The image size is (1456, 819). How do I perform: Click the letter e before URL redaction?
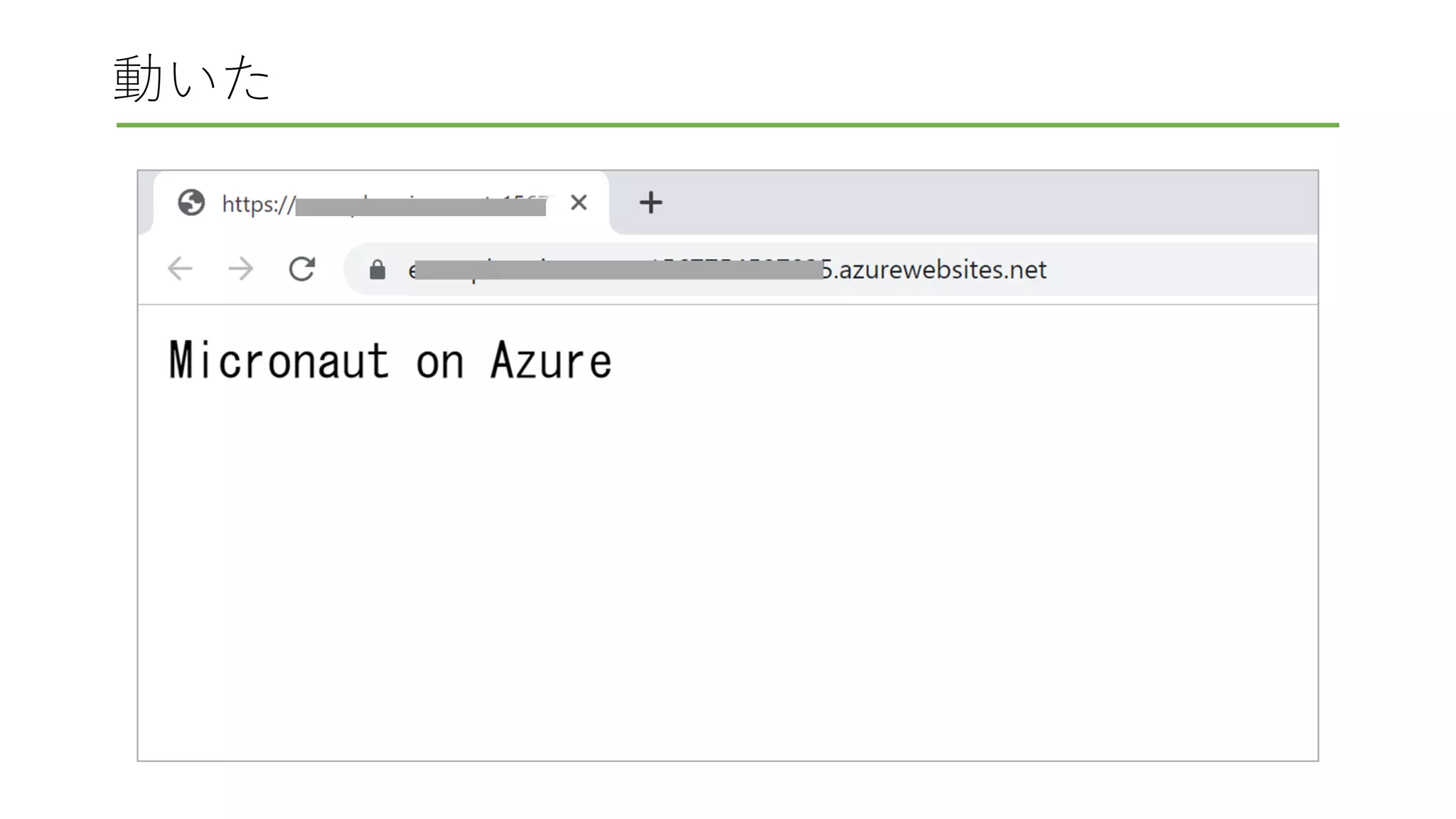[412, 271]
